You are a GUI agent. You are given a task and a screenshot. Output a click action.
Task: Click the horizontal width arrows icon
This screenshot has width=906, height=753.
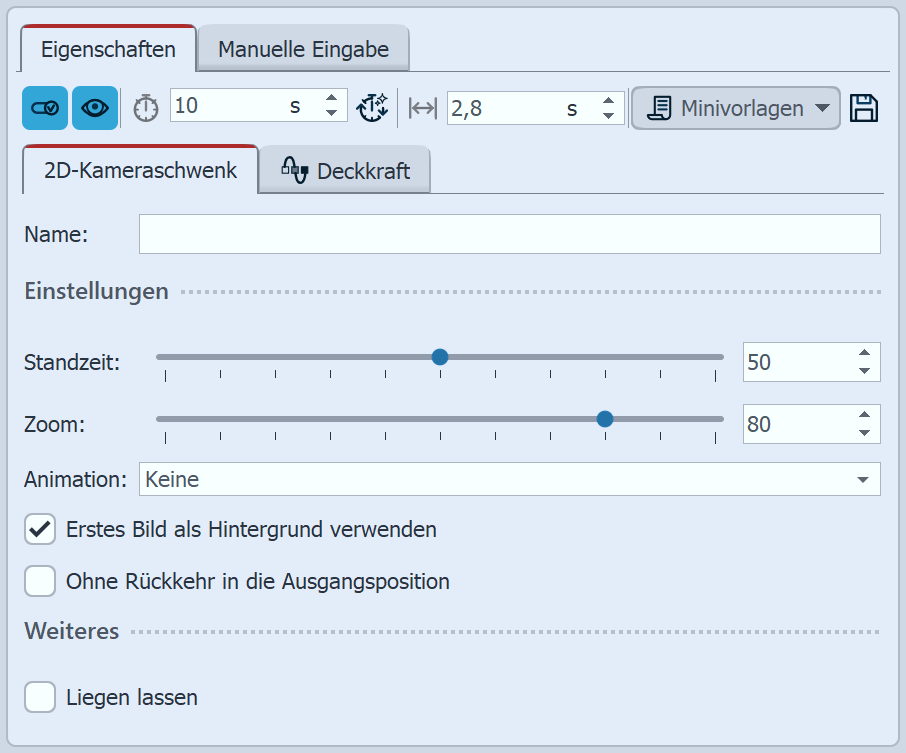423,108
